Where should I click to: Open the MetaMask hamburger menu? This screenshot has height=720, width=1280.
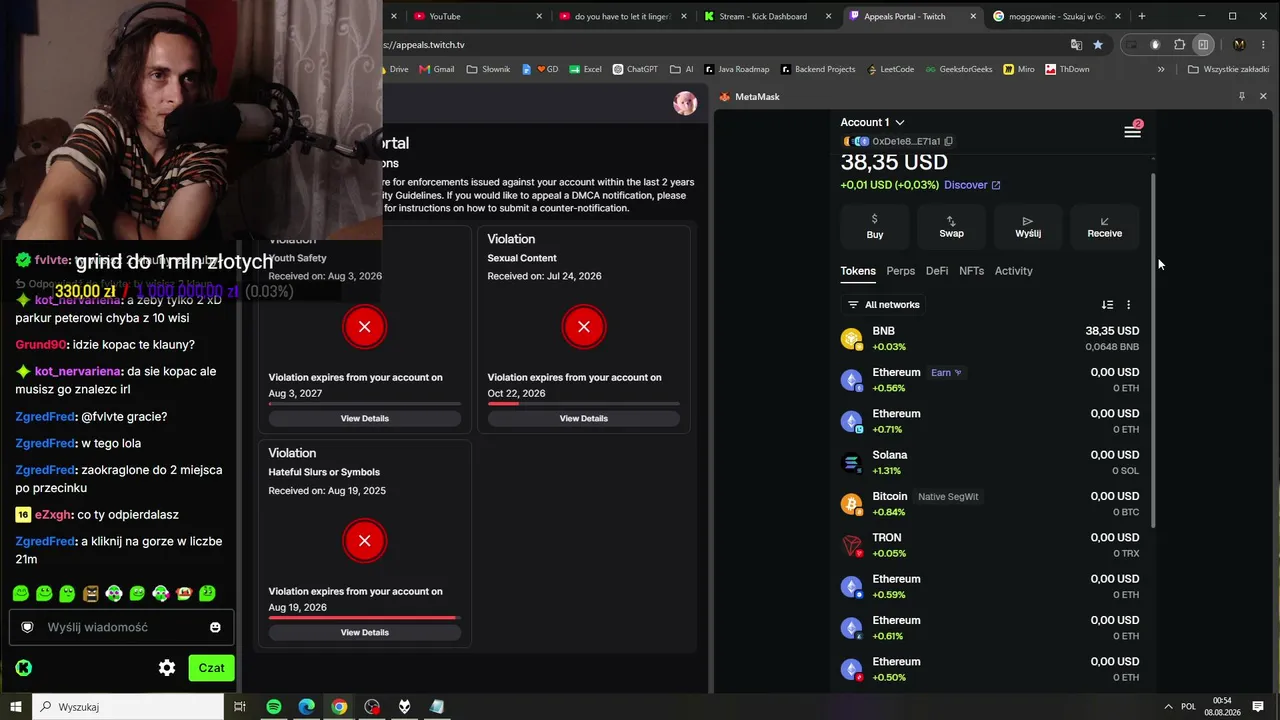pyautogui.click(x=1132, y=132)
